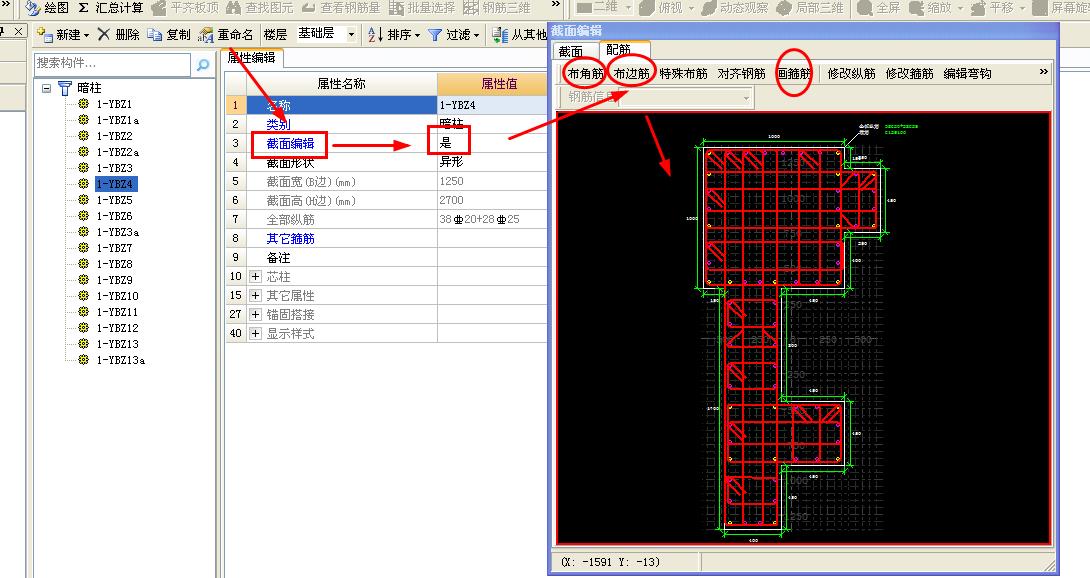1090x578 pixels.
Task: Click the 名称 value 1-YBZ4 cell
Action: pos(492,104)
